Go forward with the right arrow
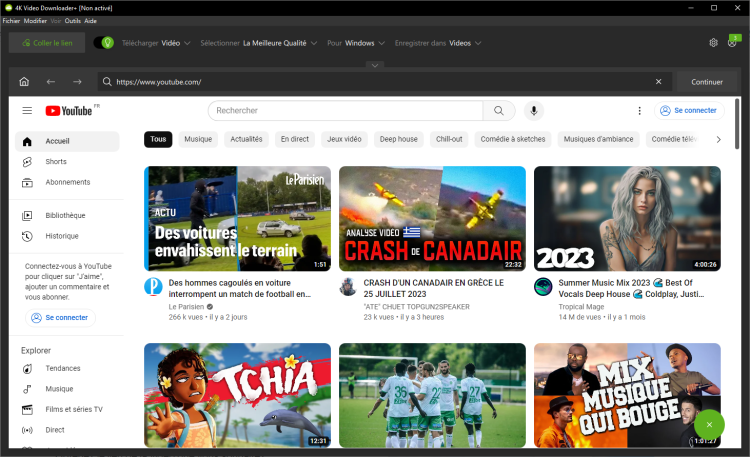The height and width of the screenshot is (457, 750). (x=77, y=82)
